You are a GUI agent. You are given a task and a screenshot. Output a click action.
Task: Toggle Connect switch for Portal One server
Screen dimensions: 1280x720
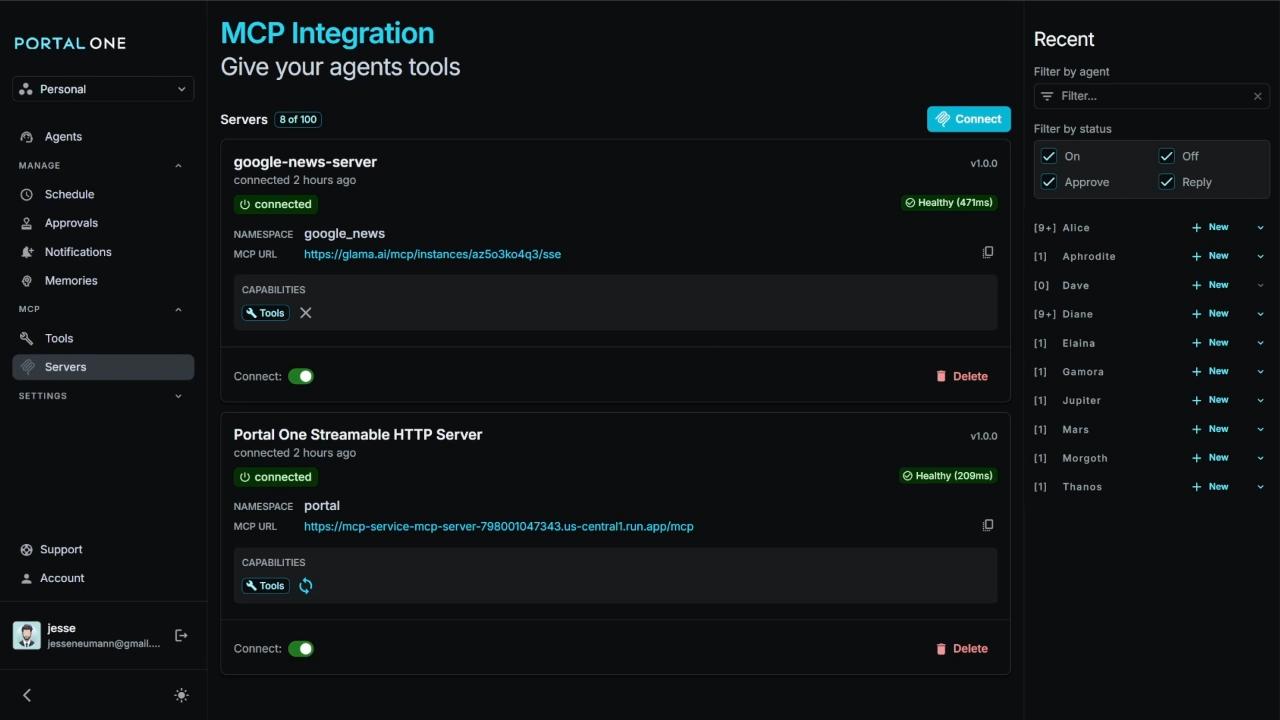(x=301, y=649)
